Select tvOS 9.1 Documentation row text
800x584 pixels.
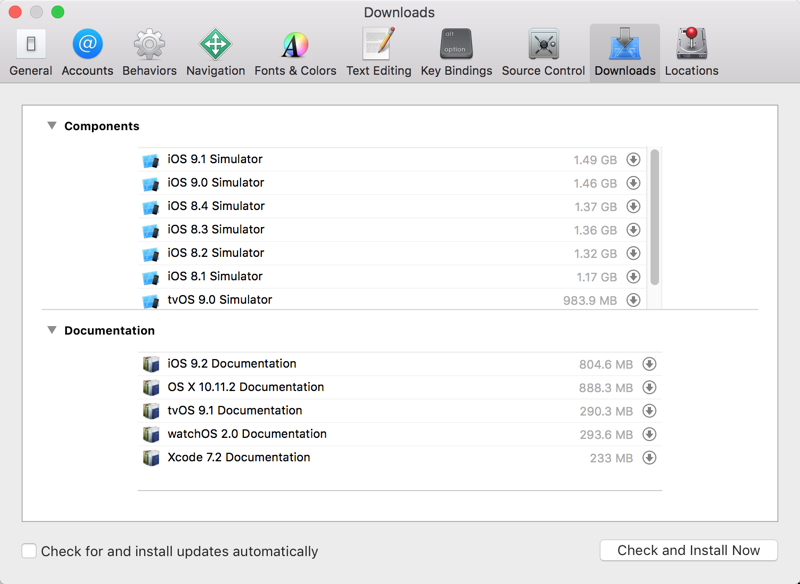tap(235, 411)
